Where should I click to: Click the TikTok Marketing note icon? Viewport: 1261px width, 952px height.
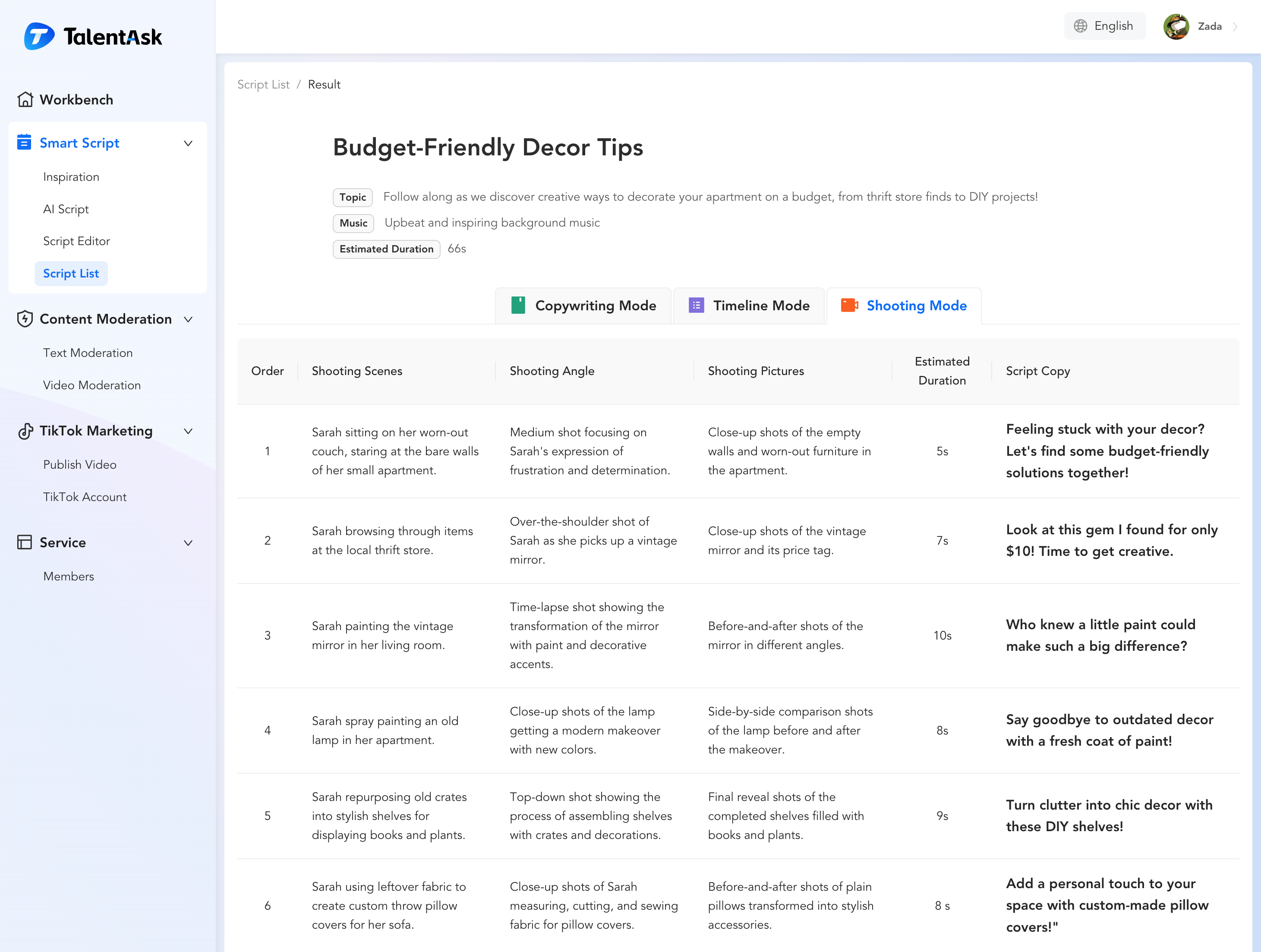click(x=25, y=431)
